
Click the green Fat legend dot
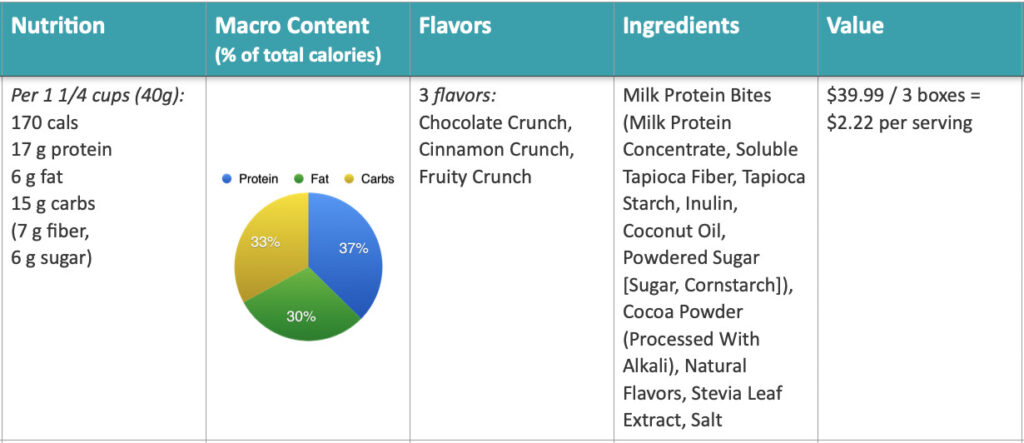(298, 179)
